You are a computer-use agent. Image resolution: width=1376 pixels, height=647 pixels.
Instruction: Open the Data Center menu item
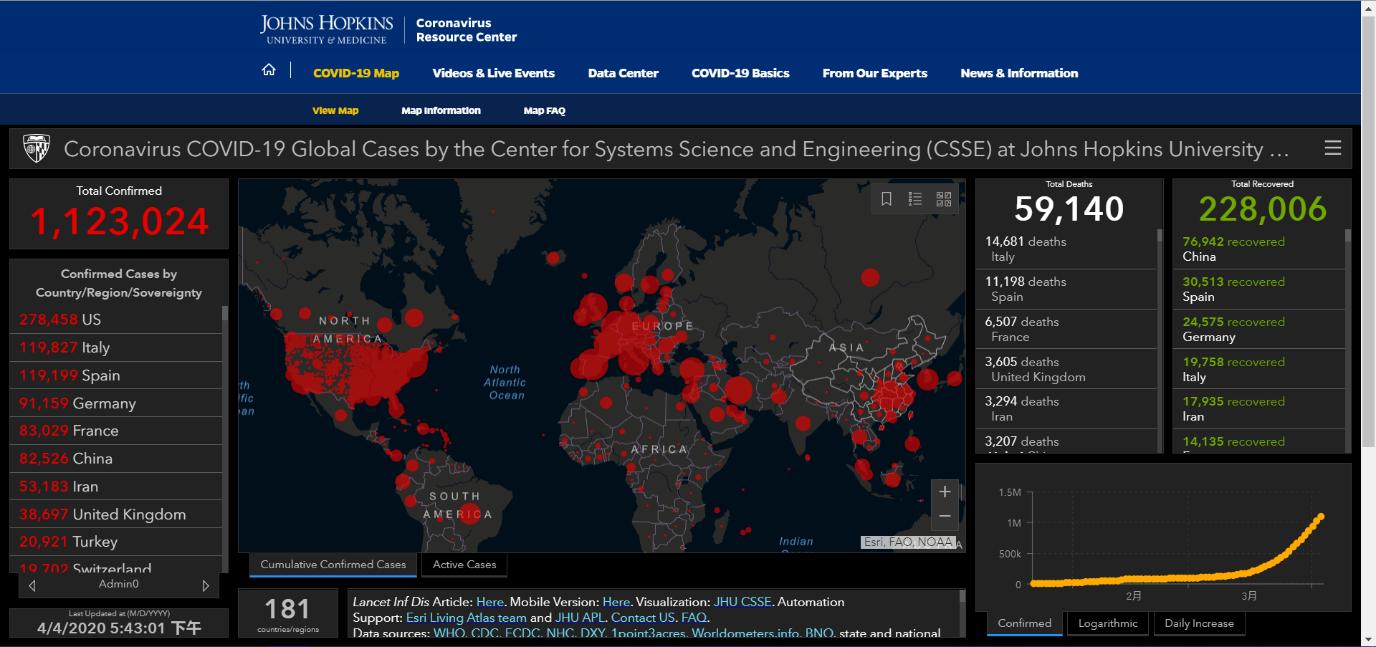(623, 73)
